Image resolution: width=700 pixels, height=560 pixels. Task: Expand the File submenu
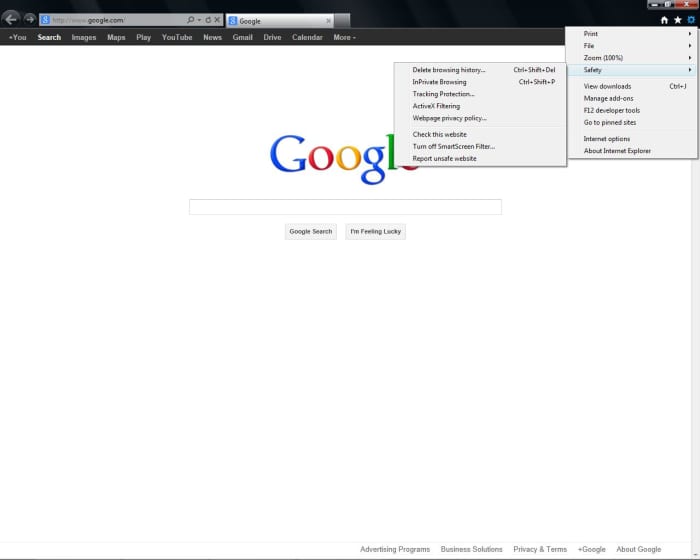632,46
